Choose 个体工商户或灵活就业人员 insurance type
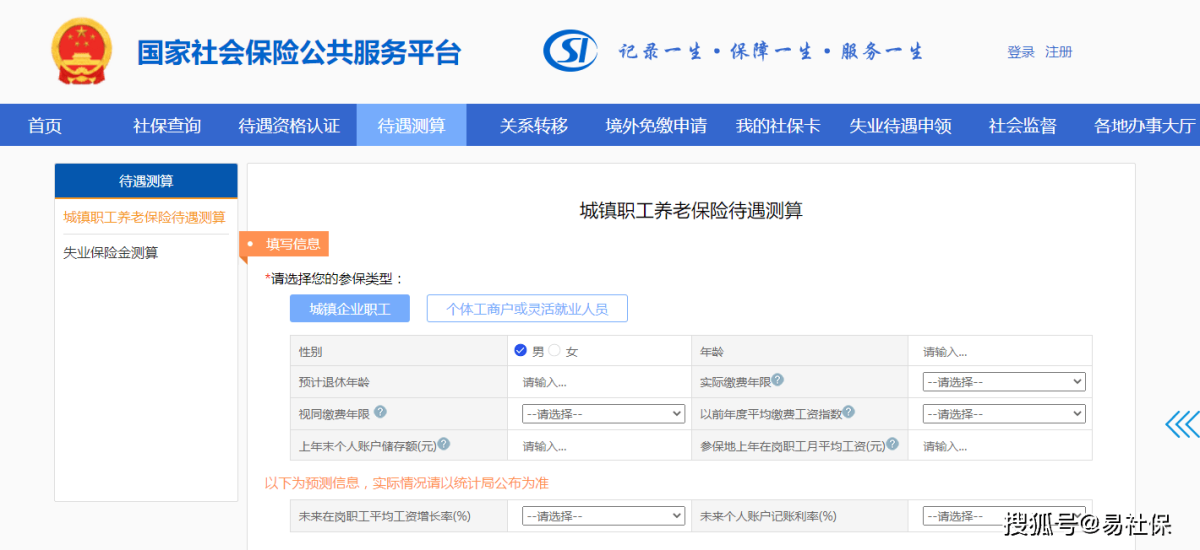Screen dimensions: 1200x550 527,309
